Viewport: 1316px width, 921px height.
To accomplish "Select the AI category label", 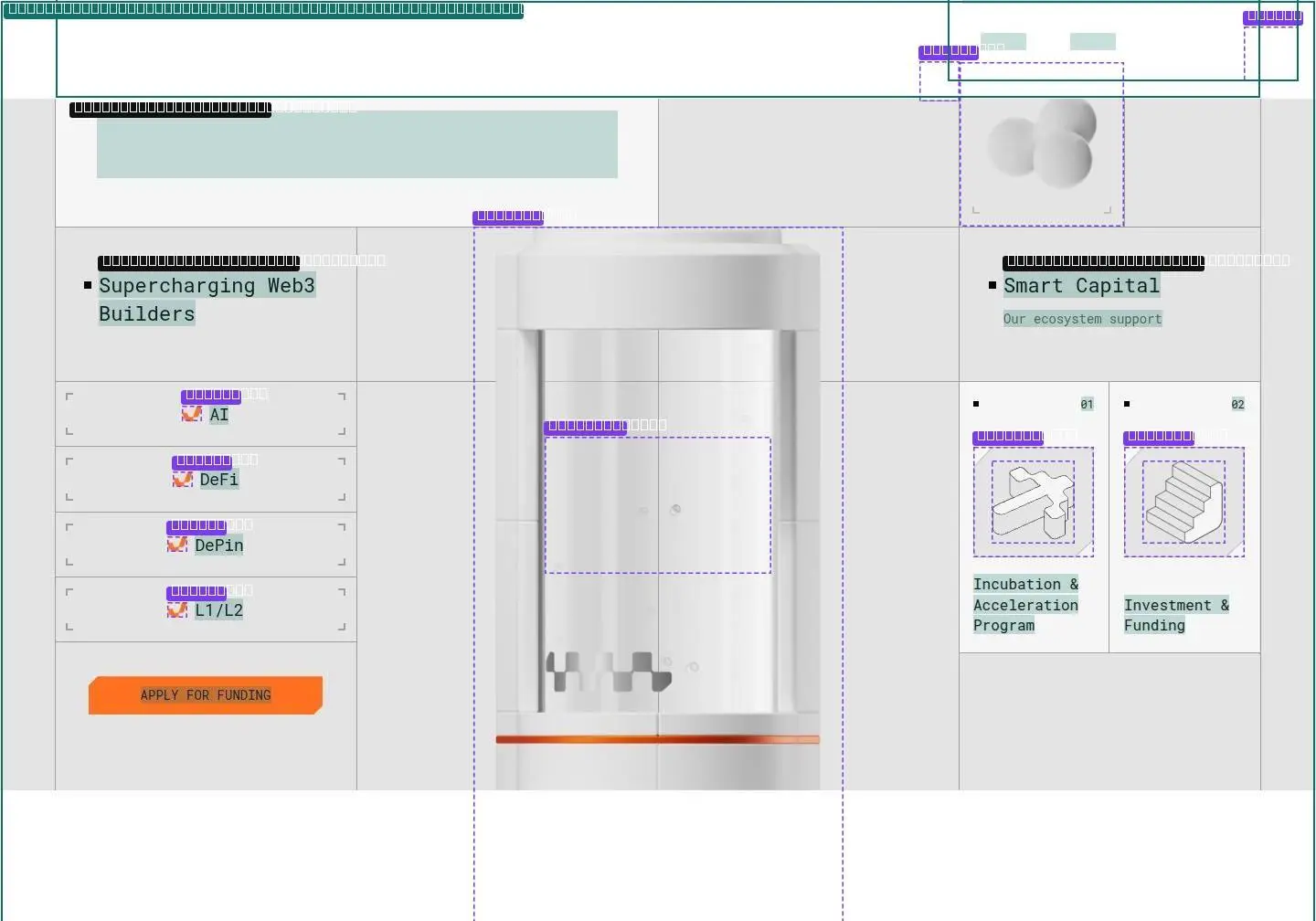I will click(219, 415).
